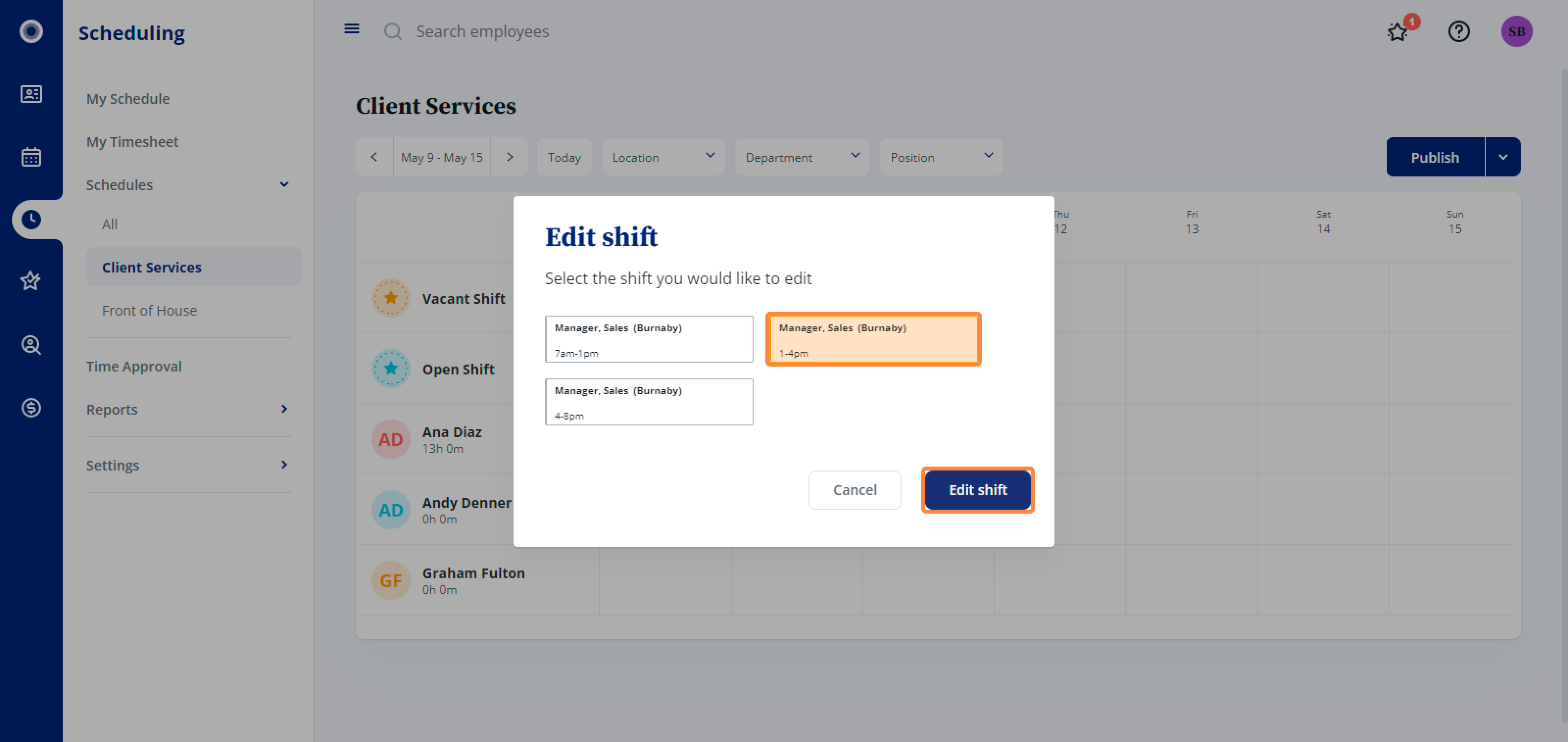Screen dimensions: 1568x742
Task: Open the help question mark icon
Action: tap(1458, 31)
